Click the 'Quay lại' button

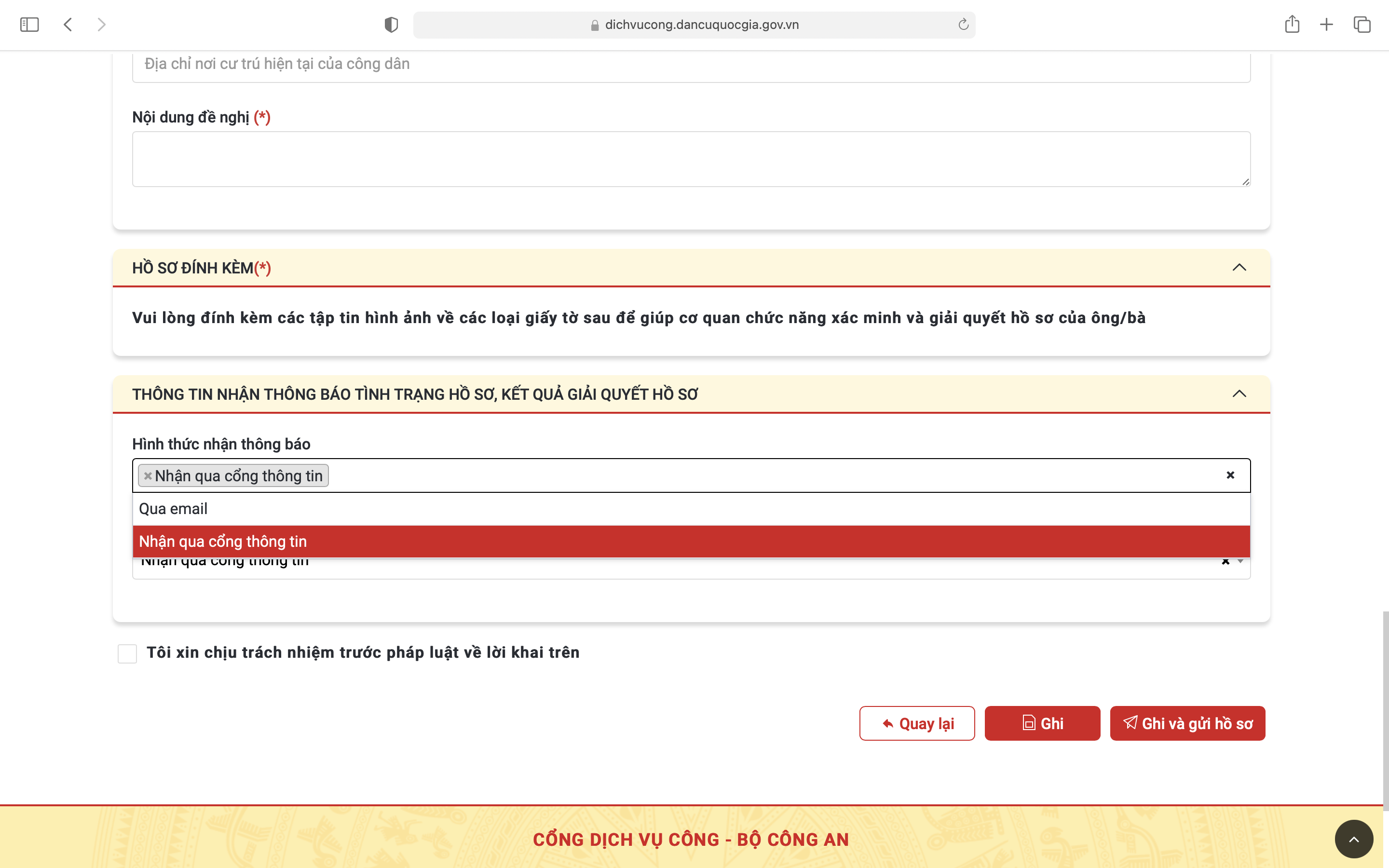(917, 723)
